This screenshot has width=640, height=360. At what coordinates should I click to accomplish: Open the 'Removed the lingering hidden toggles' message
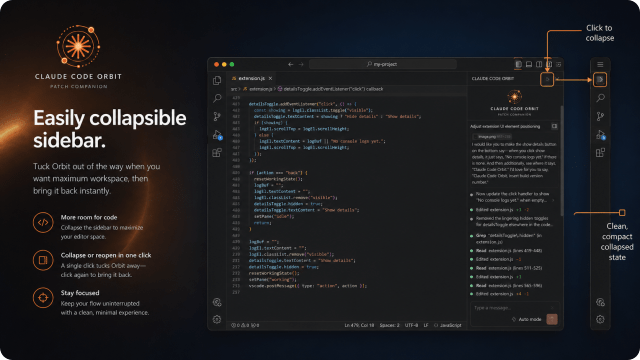[x=513, y=222]
